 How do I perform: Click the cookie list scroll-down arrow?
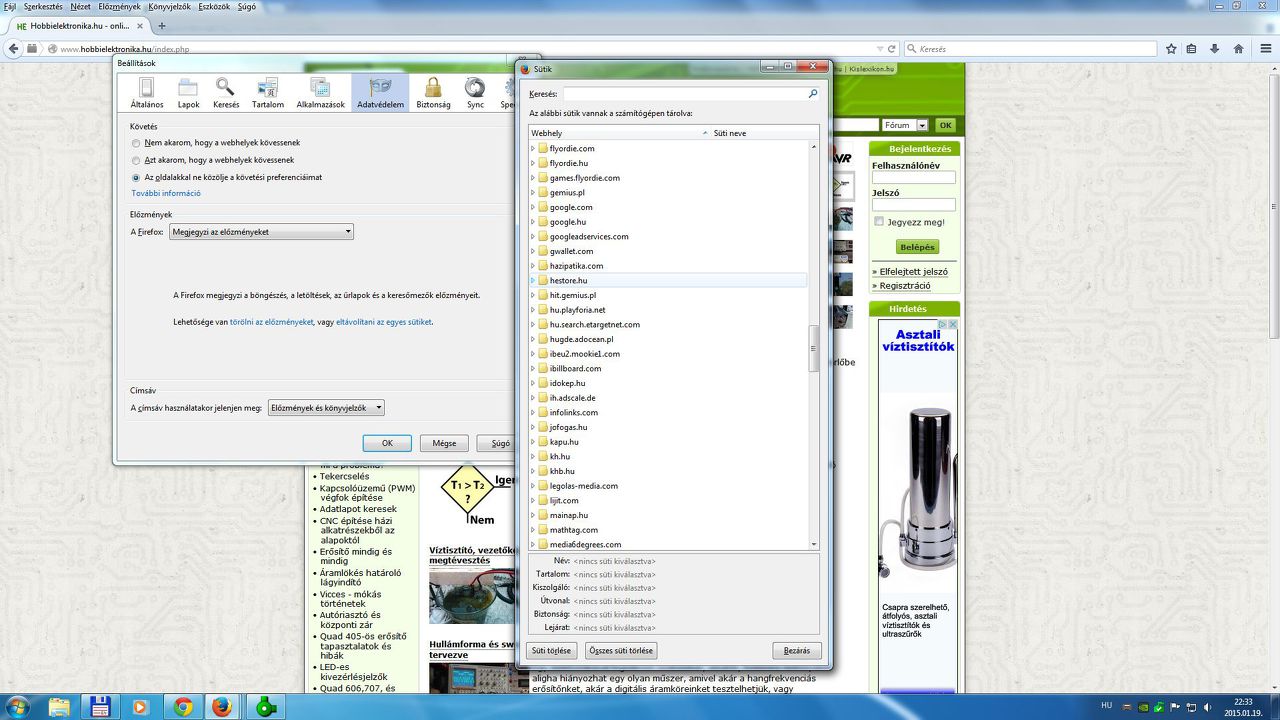point(814,544)
